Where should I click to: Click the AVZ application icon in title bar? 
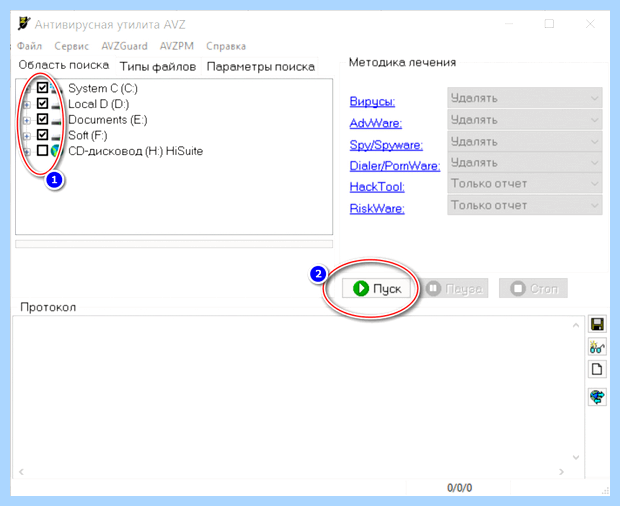[24, 24]
